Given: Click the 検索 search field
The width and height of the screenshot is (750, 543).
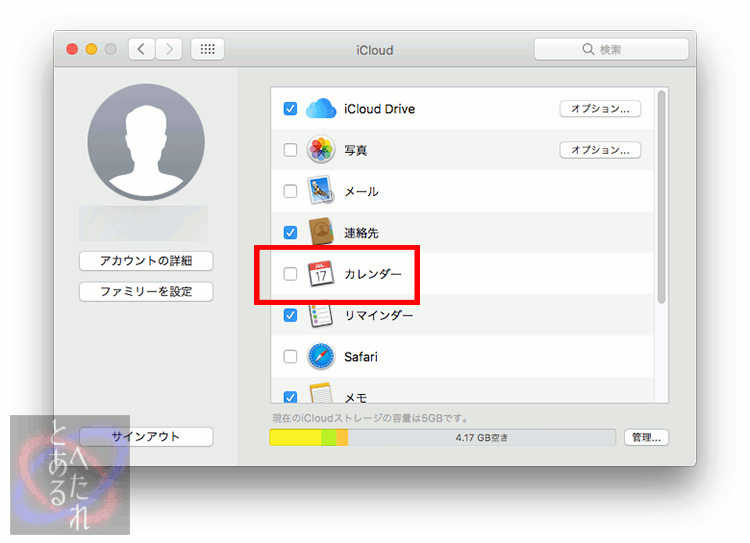Looking at the screenshot, I should pos(611,49).
